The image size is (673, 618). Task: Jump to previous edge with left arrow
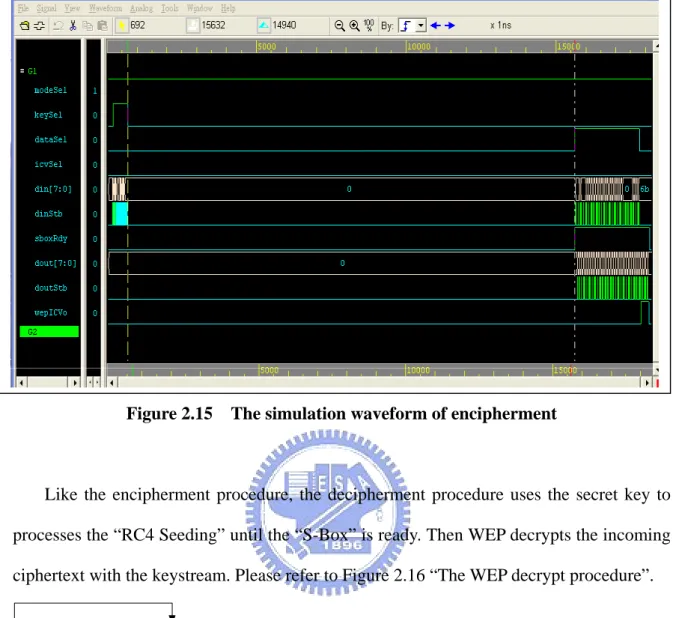[x=436, y=25]
